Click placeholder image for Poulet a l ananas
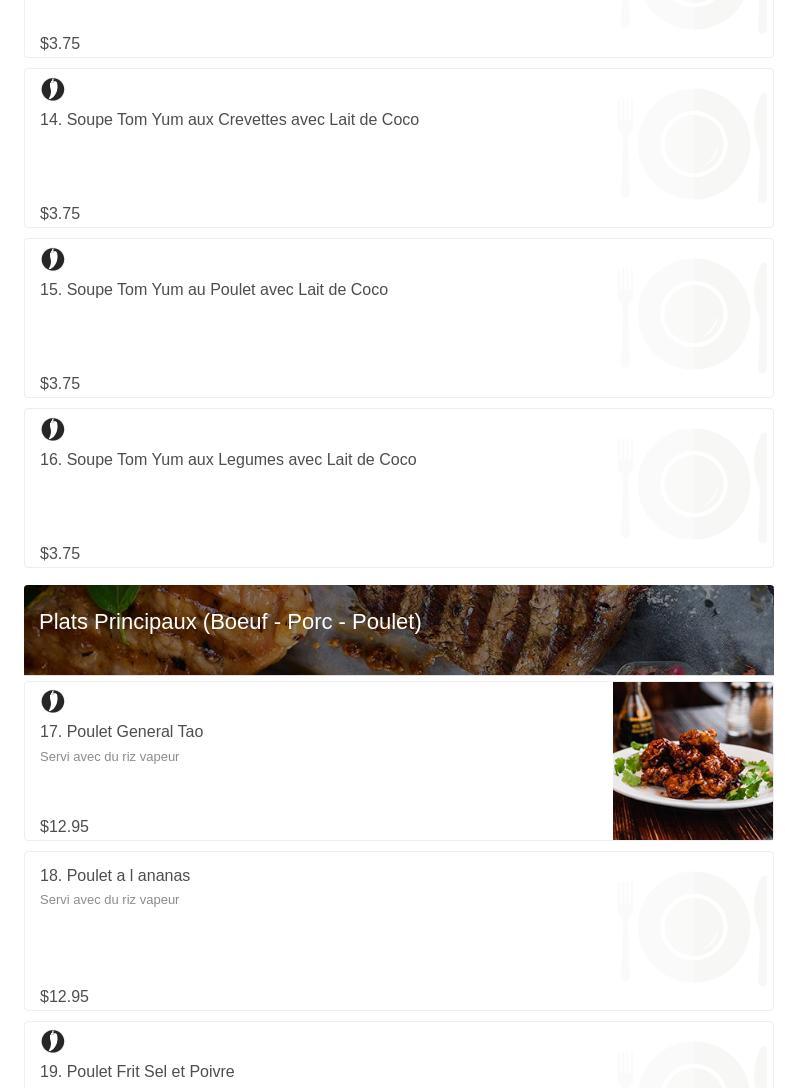Image resolution: width=785 pixels, height=1088 pixels. pos(692,928)
